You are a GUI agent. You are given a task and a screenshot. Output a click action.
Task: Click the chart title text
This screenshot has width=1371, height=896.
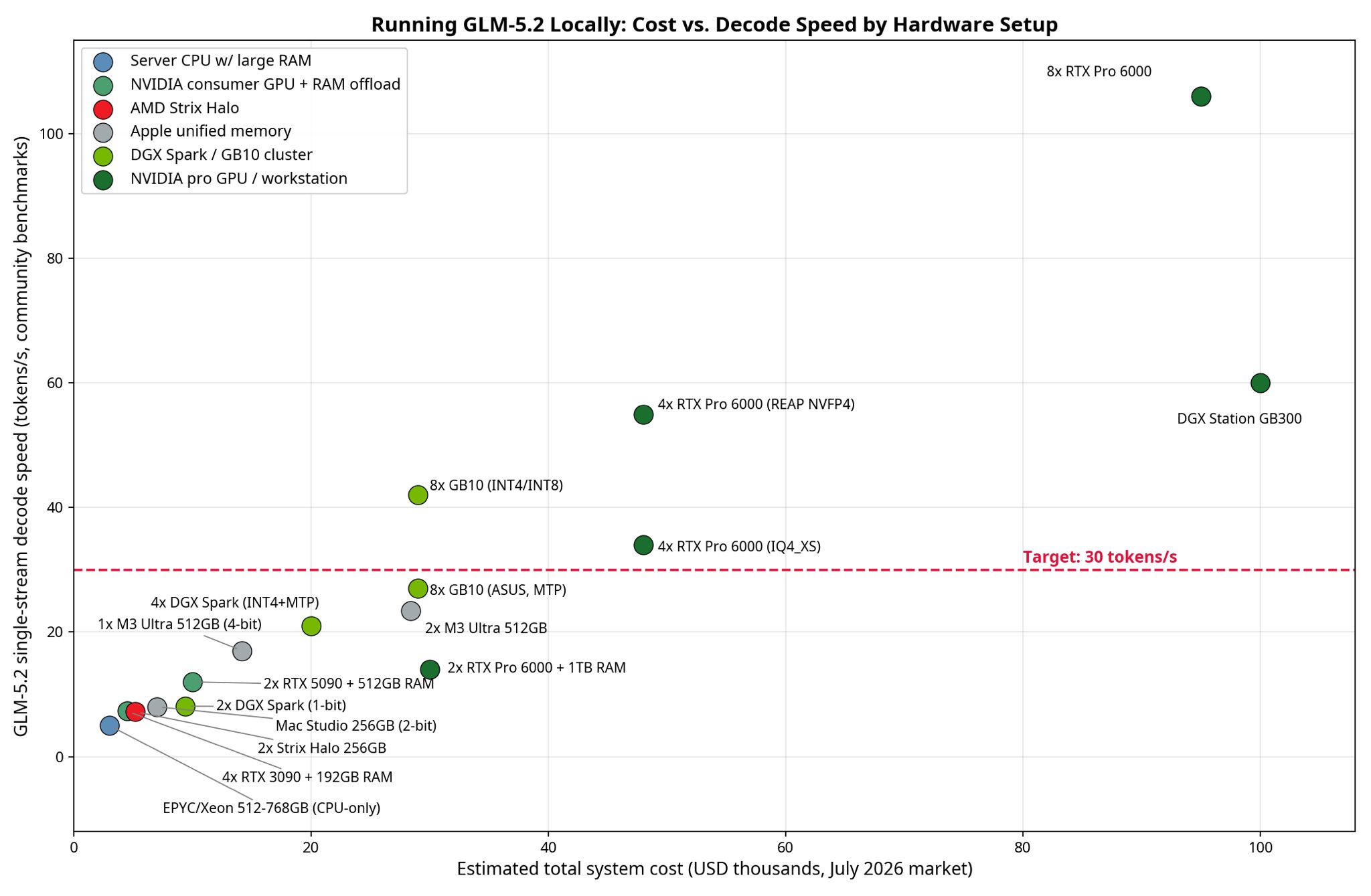714,25
